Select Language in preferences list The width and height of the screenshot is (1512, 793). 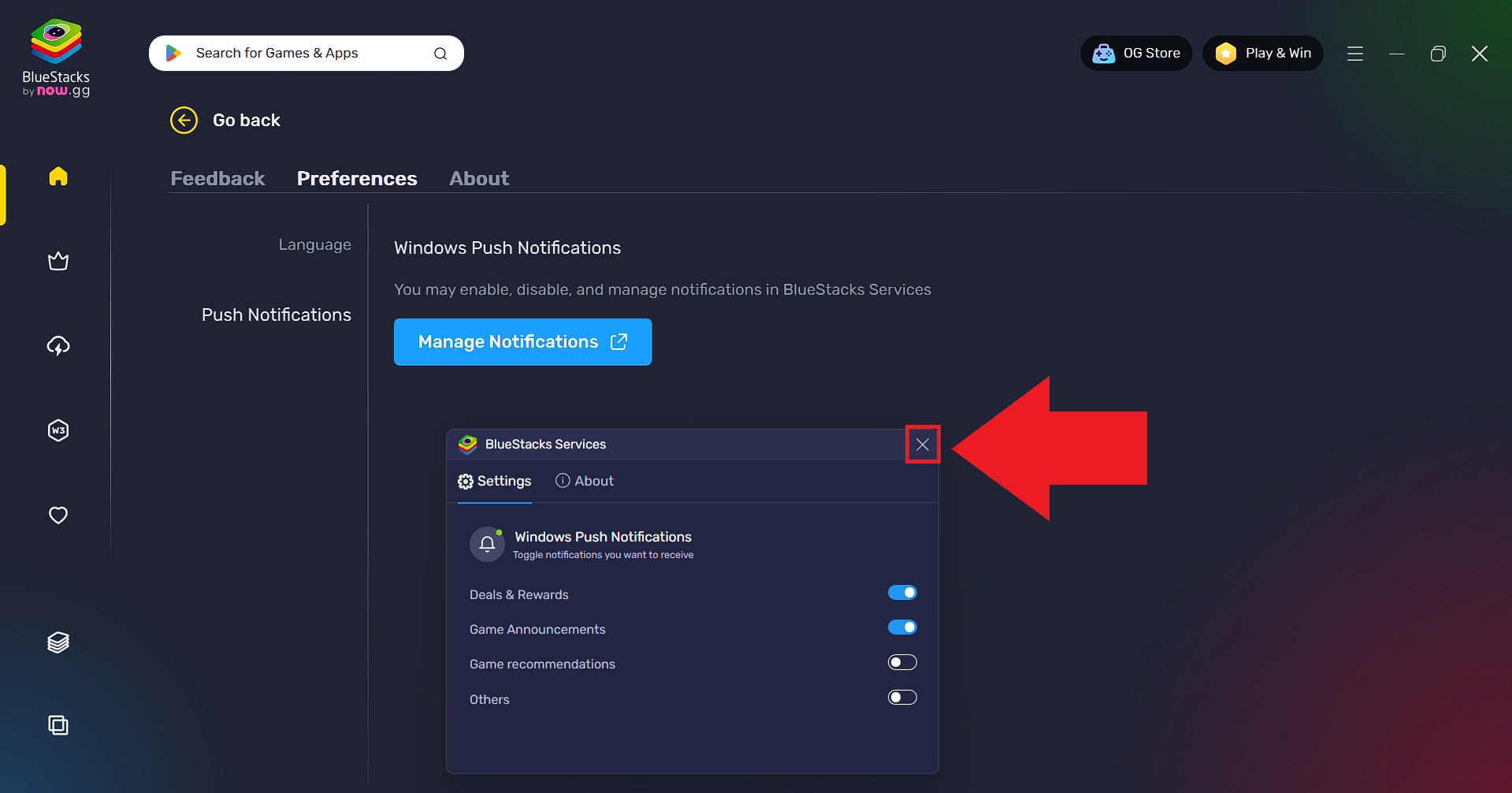(x=314, y=244)
